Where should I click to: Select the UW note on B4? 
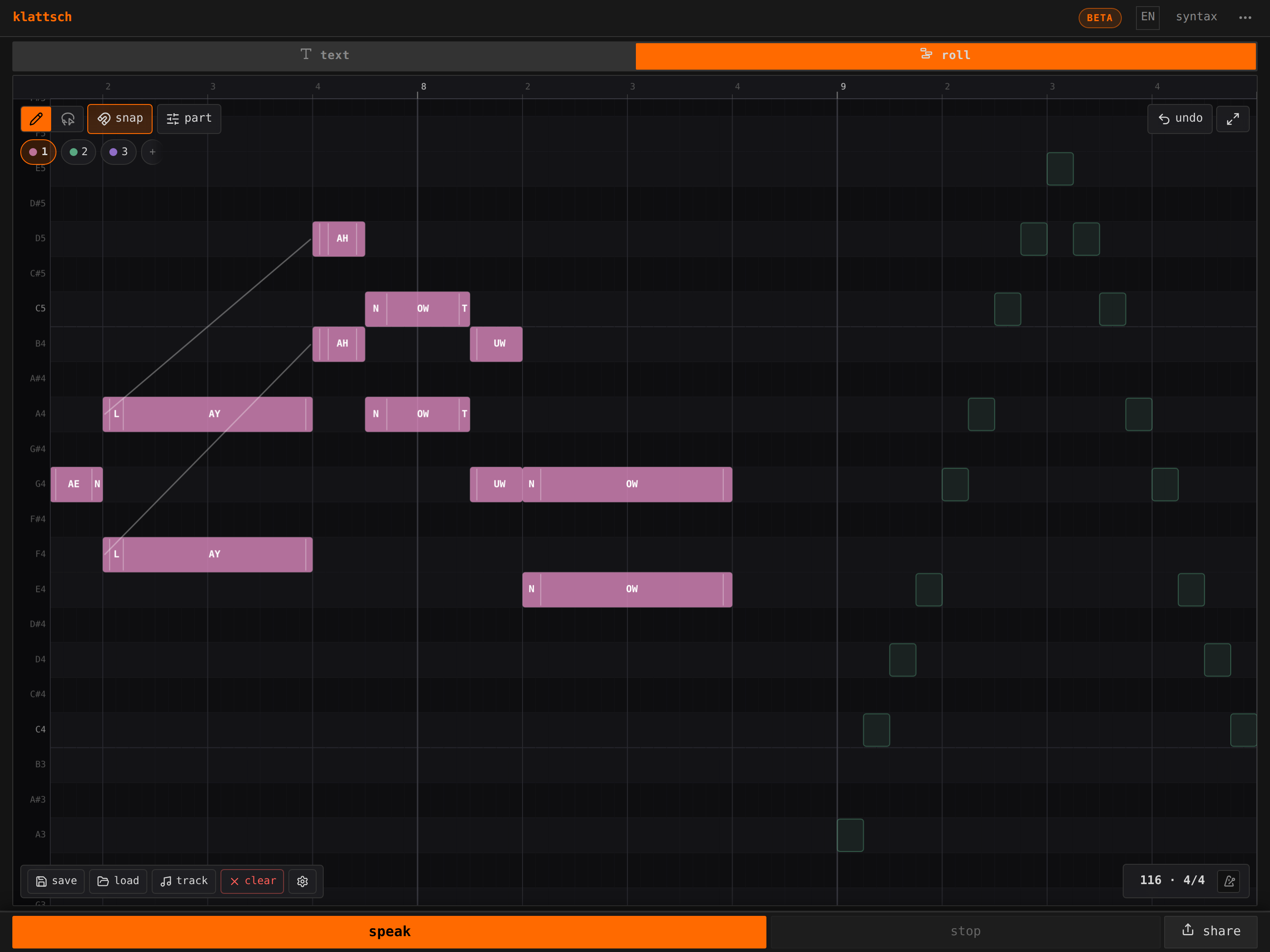point(496,344)
